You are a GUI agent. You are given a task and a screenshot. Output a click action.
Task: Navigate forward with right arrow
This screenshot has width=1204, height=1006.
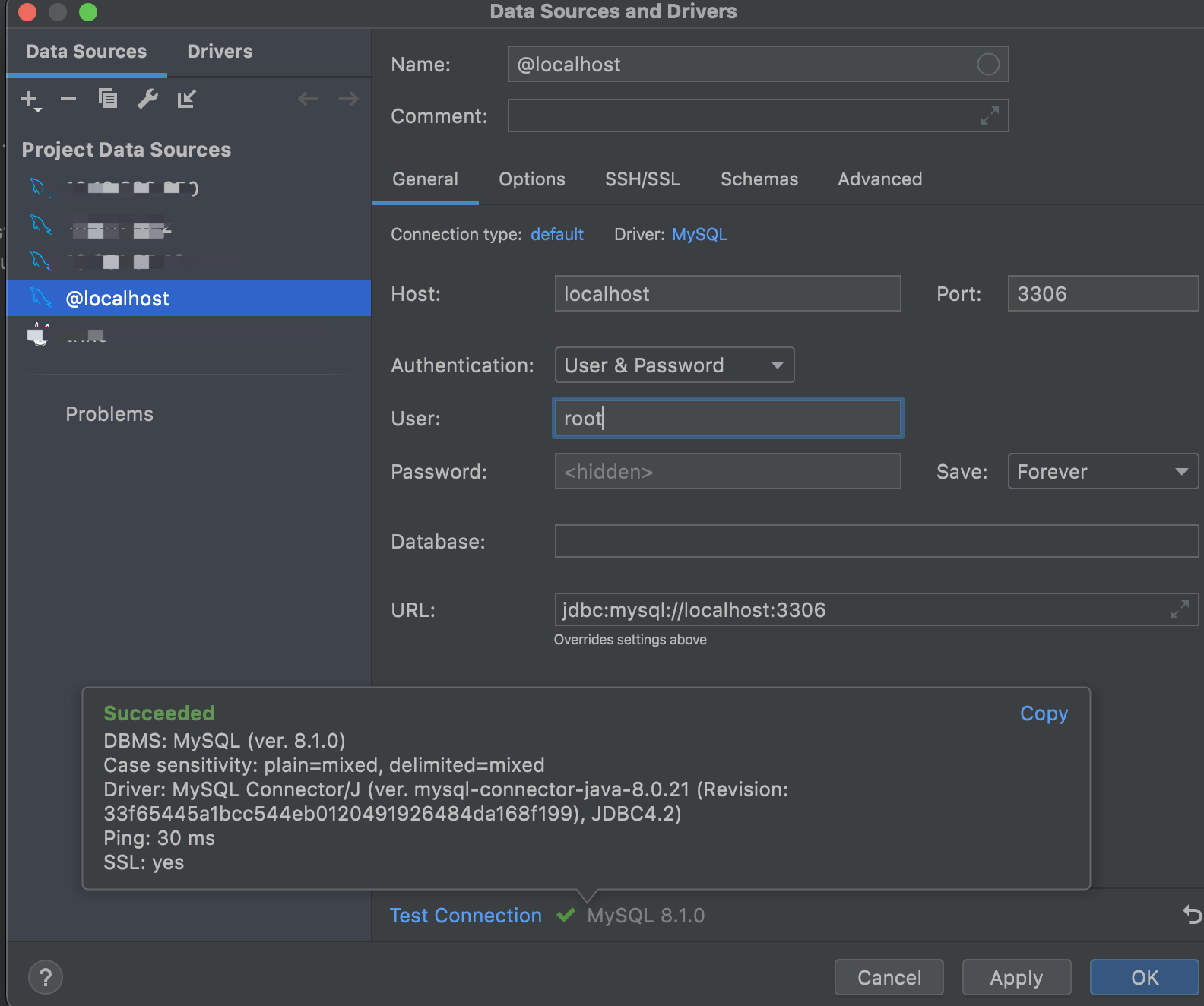pos(348,99)
